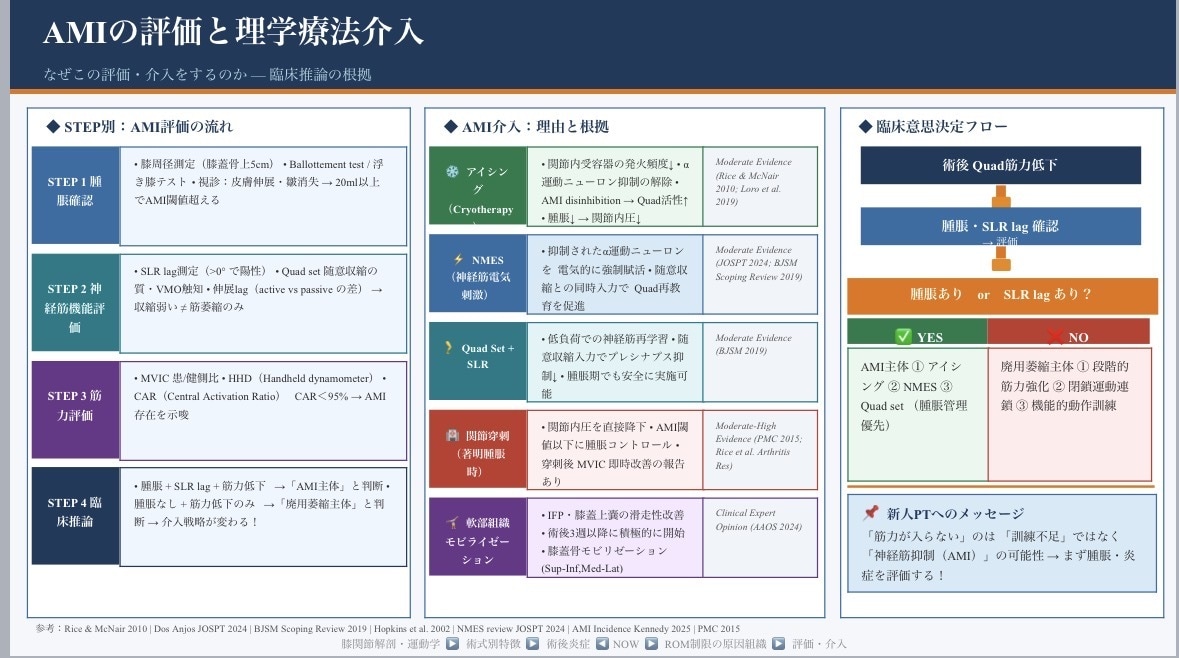Click the 参考 Rice & McNair 2010 reference line

pyautogui.click(x=387, y=629)
